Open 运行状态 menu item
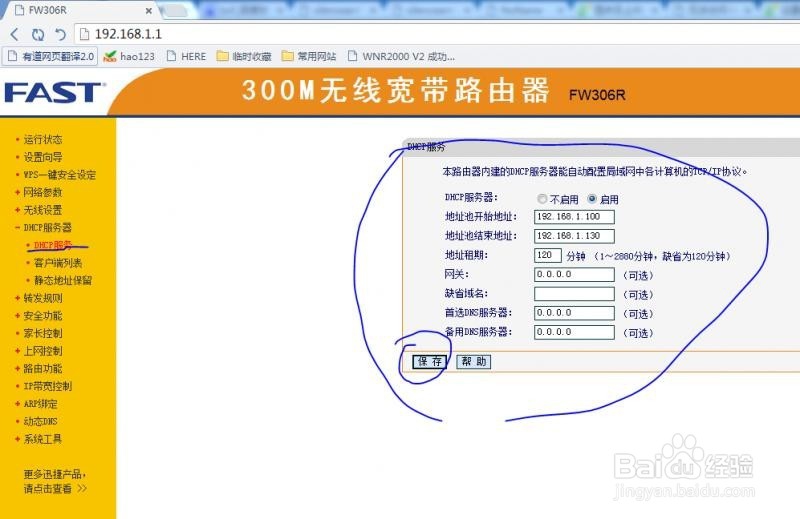 pos(42,139)
